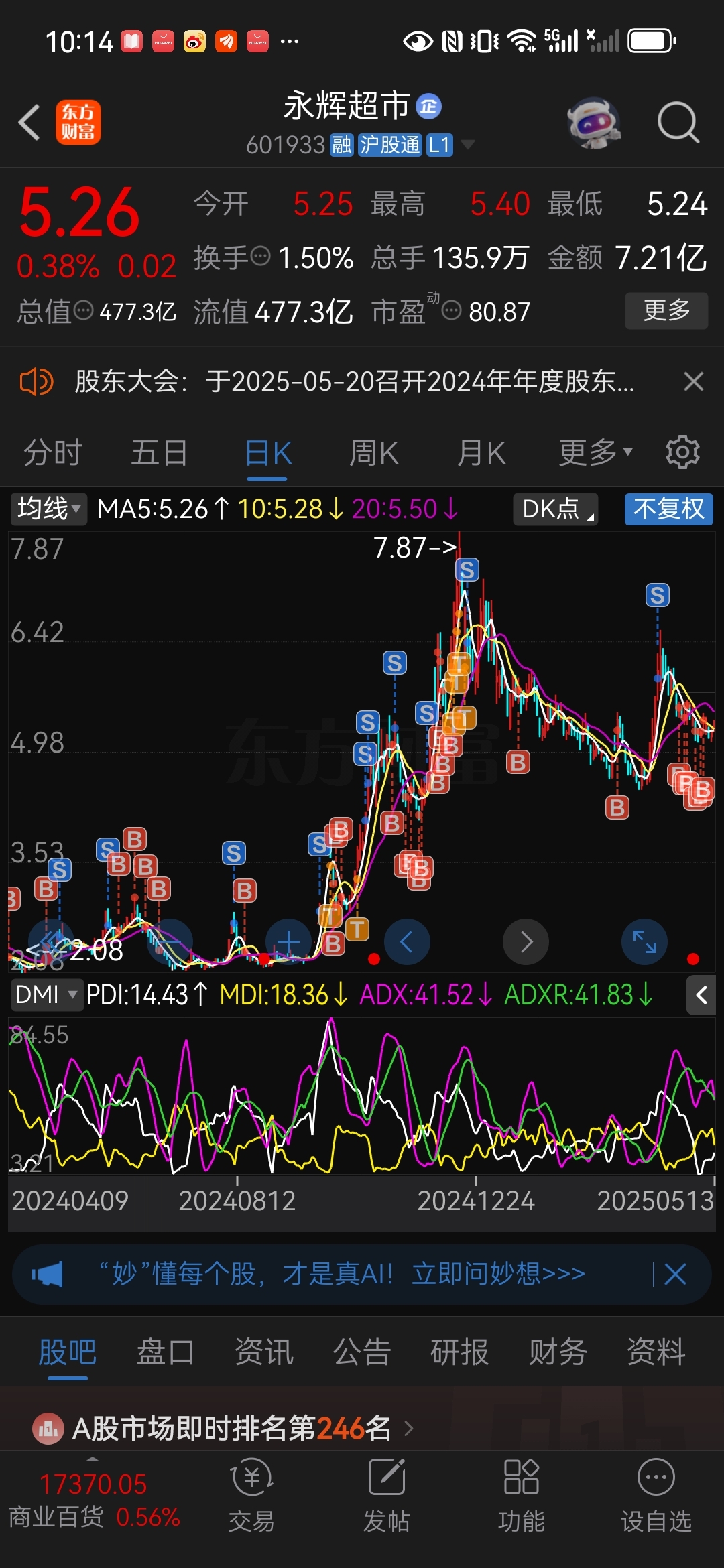
Task: Tap ADXR:41.83 indicator value
Action: (x=578, y=995)
